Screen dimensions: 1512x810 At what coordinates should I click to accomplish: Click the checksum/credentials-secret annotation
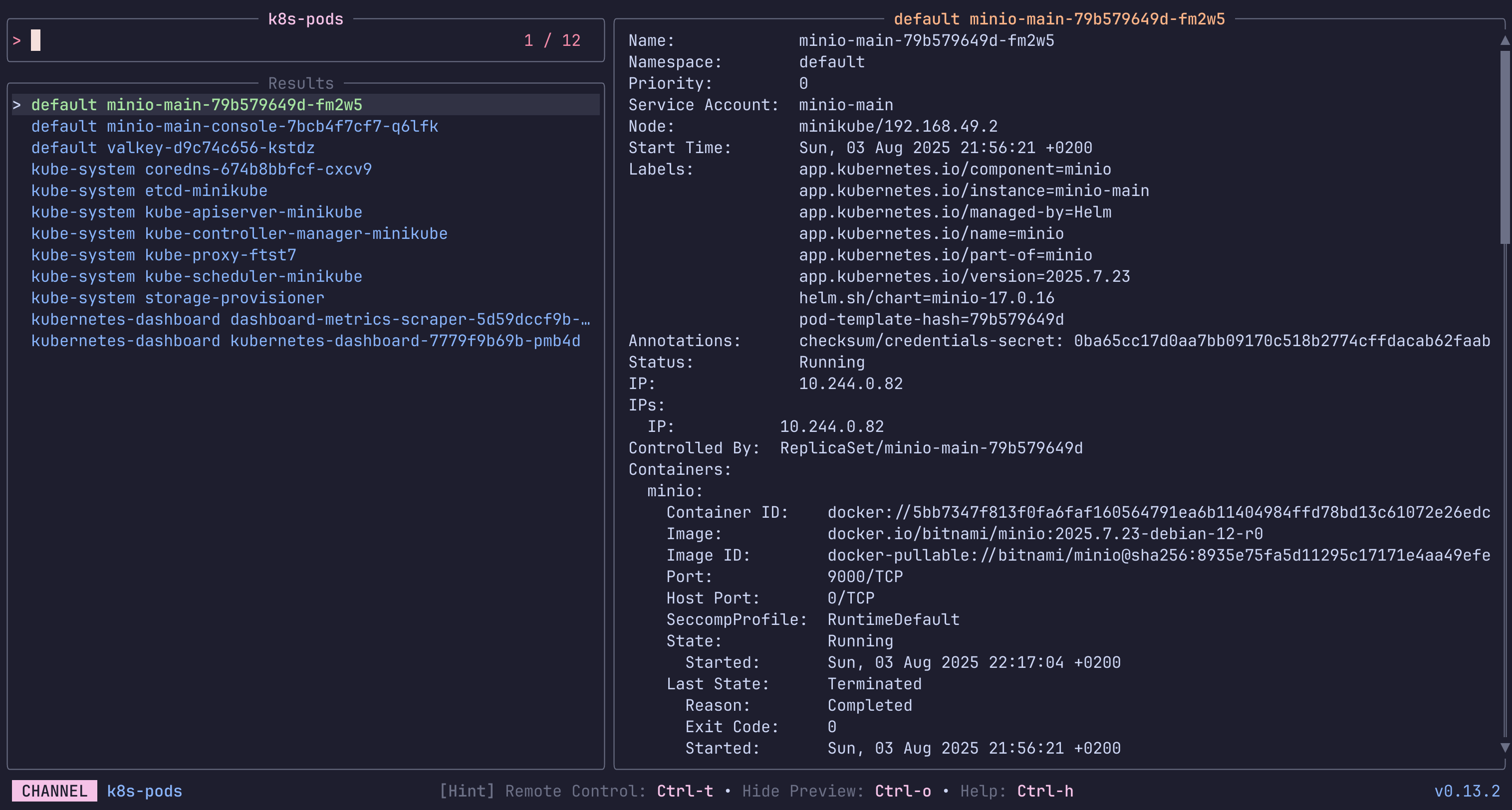click(1145, 341)
